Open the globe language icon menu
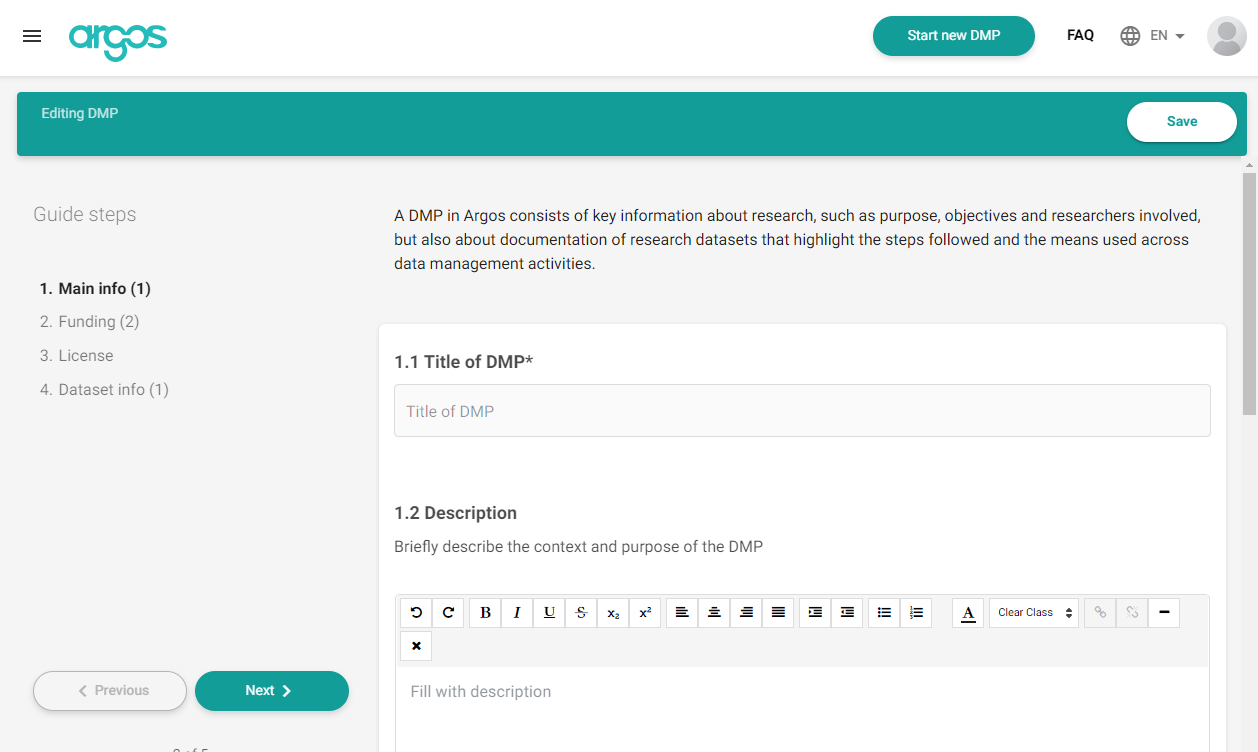Viewport: 1258px width, 752px height. pos(1129,35)
